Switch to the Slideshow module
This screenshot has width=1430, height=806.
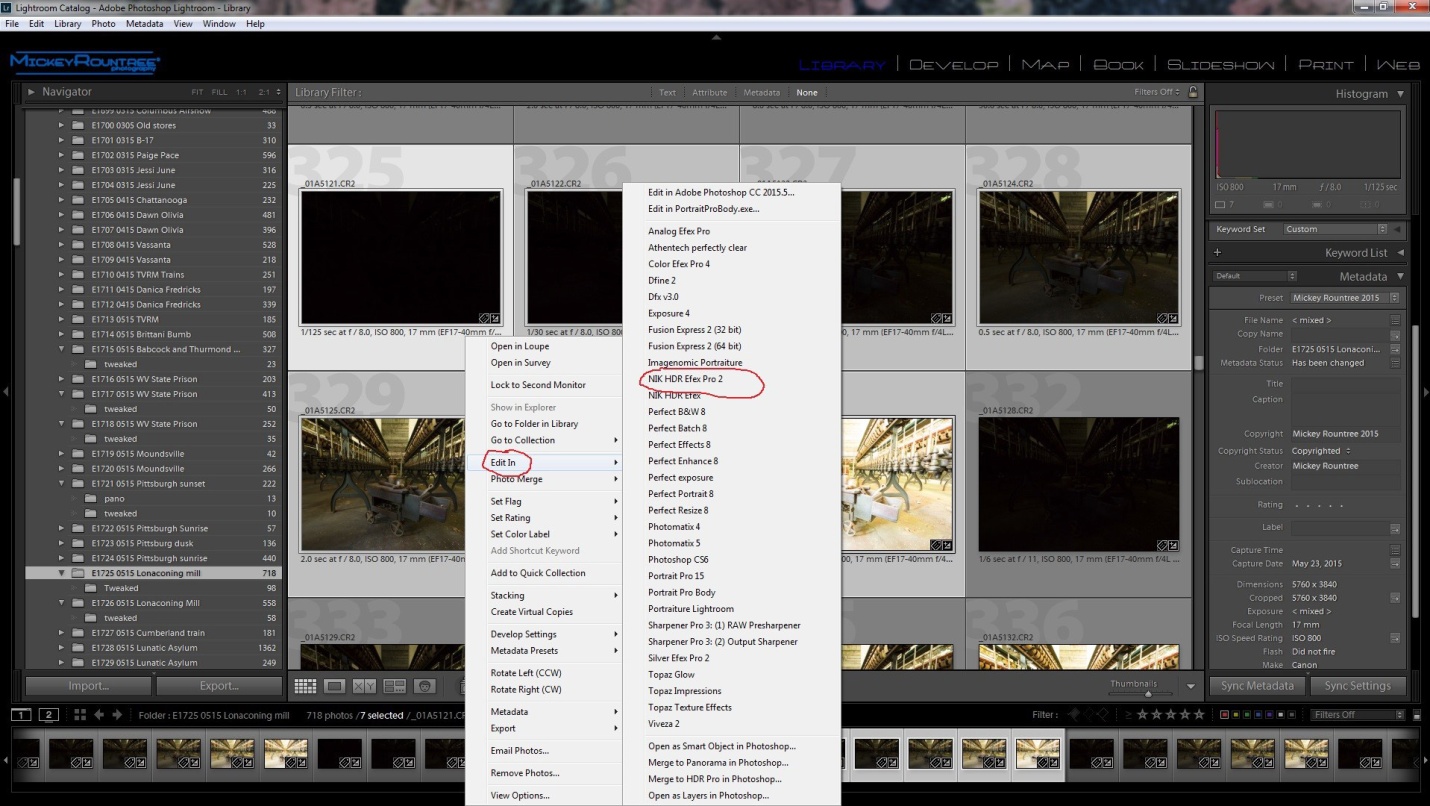1221,65
